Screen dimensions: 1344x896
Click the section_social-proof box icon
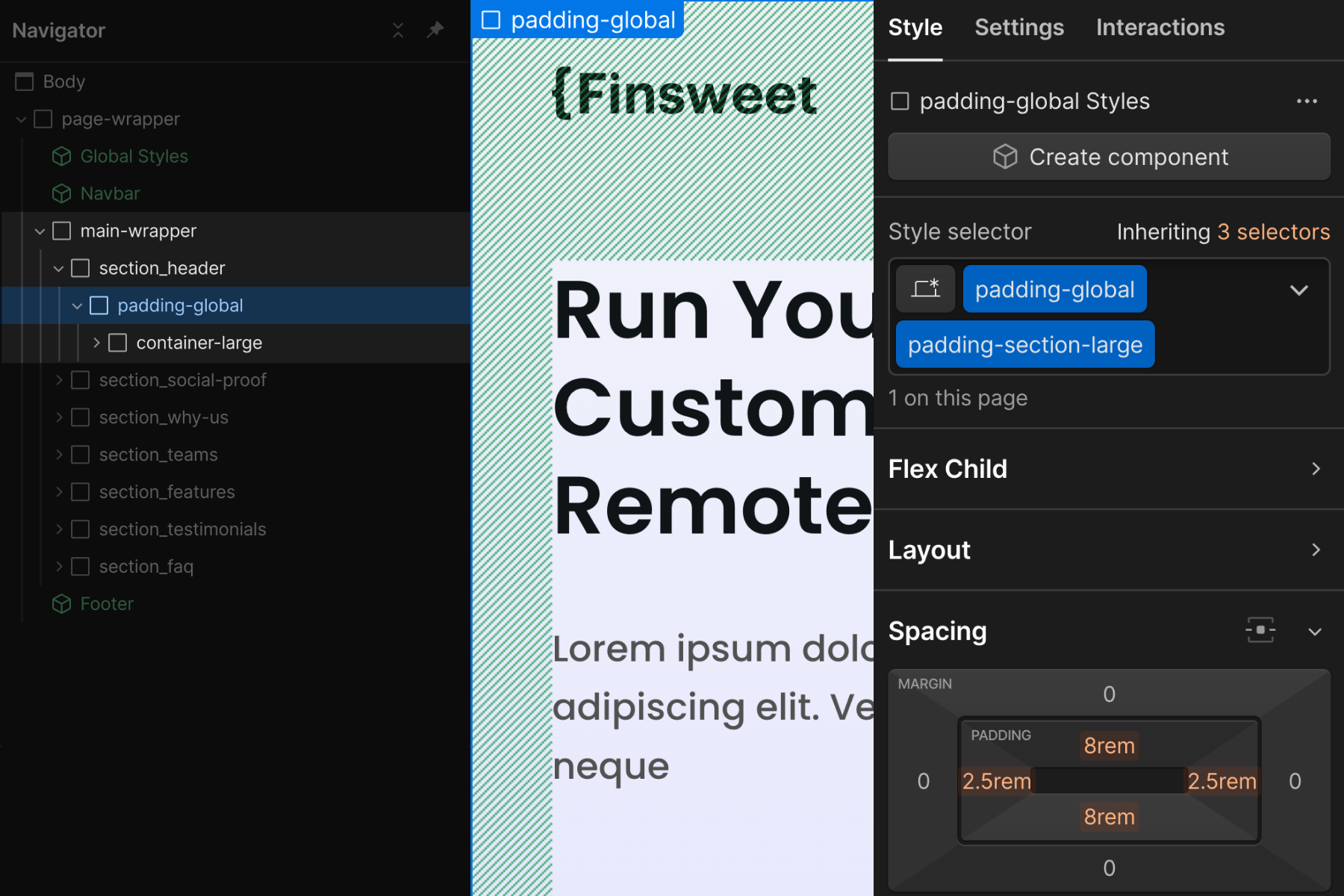coord(81,380)
